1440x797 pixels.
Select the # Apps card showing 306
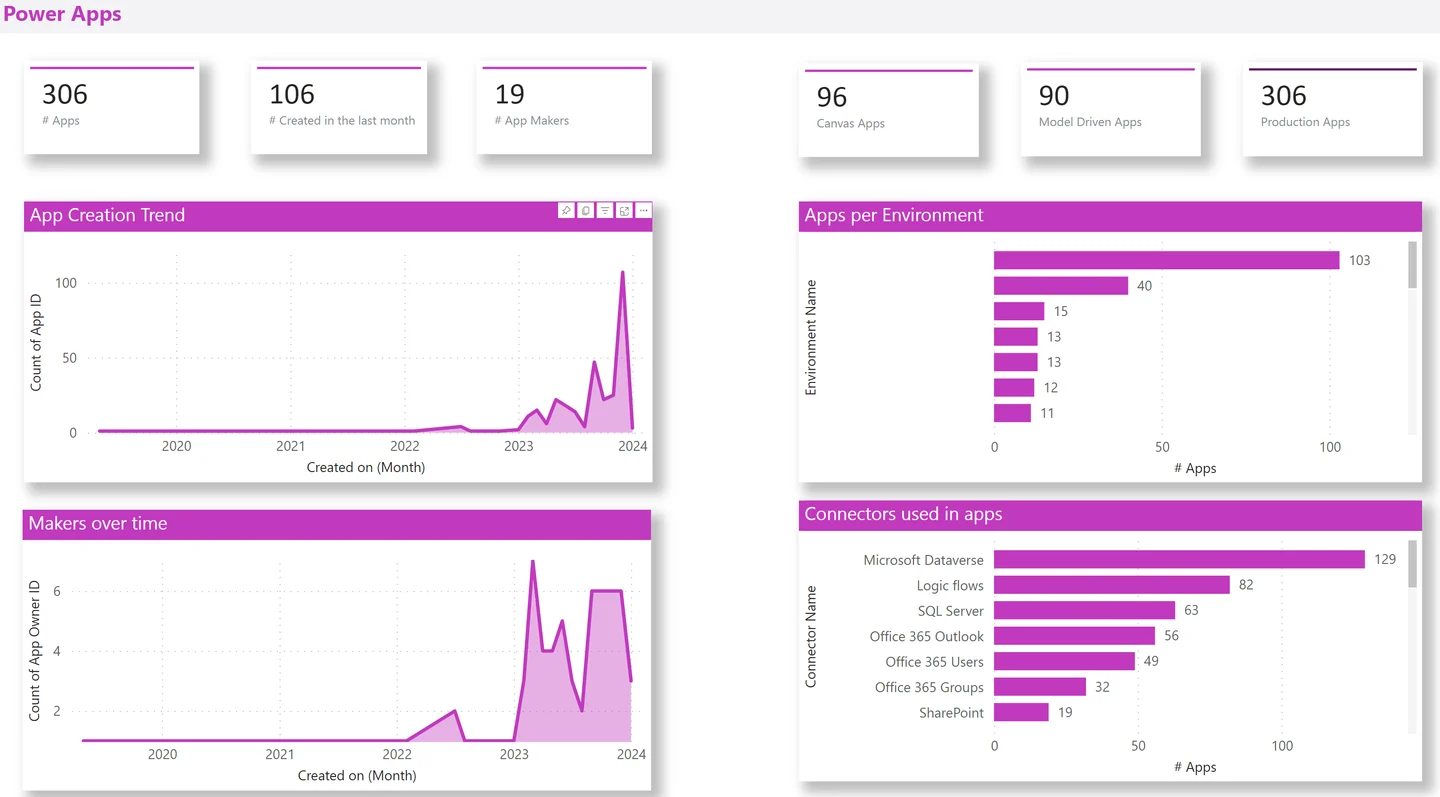(x=112, y=108)
